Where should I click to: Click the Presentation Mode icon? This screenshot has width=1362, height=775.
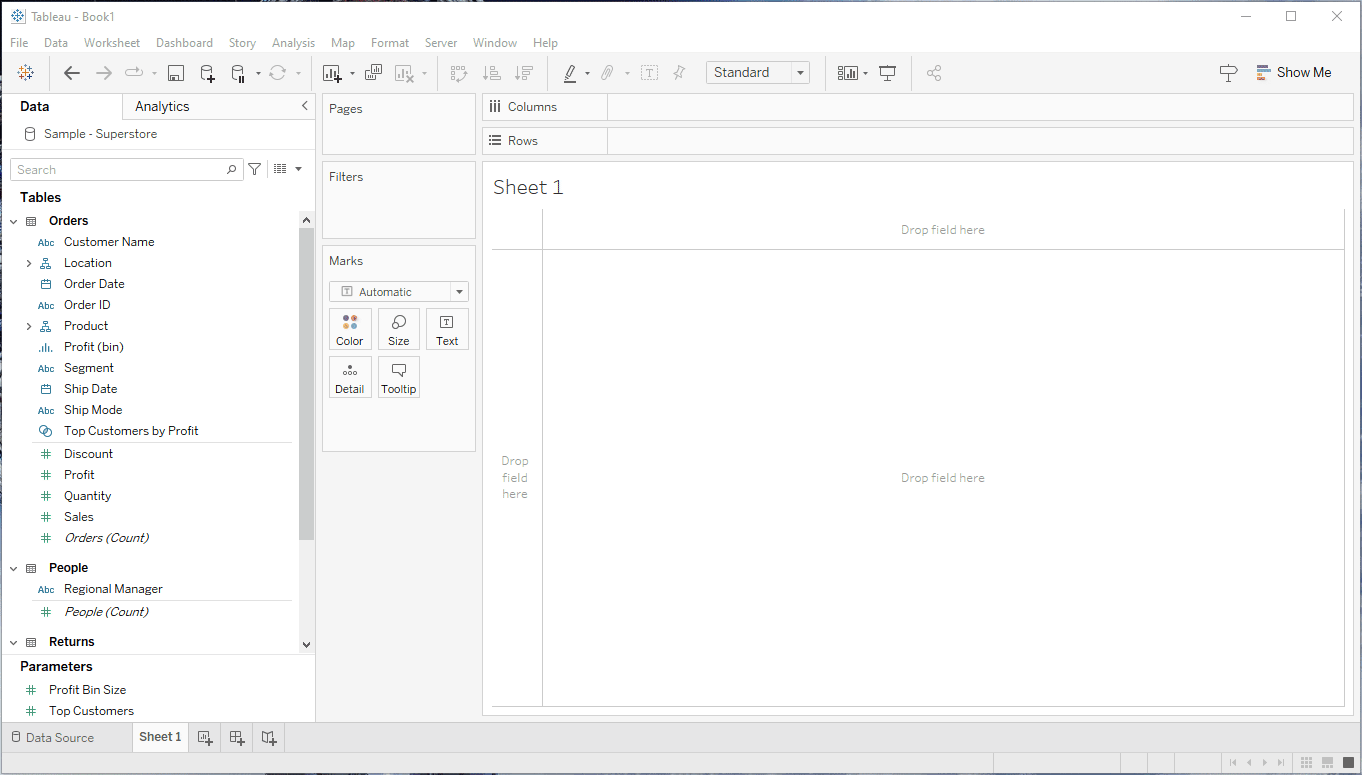coord(887,73)
